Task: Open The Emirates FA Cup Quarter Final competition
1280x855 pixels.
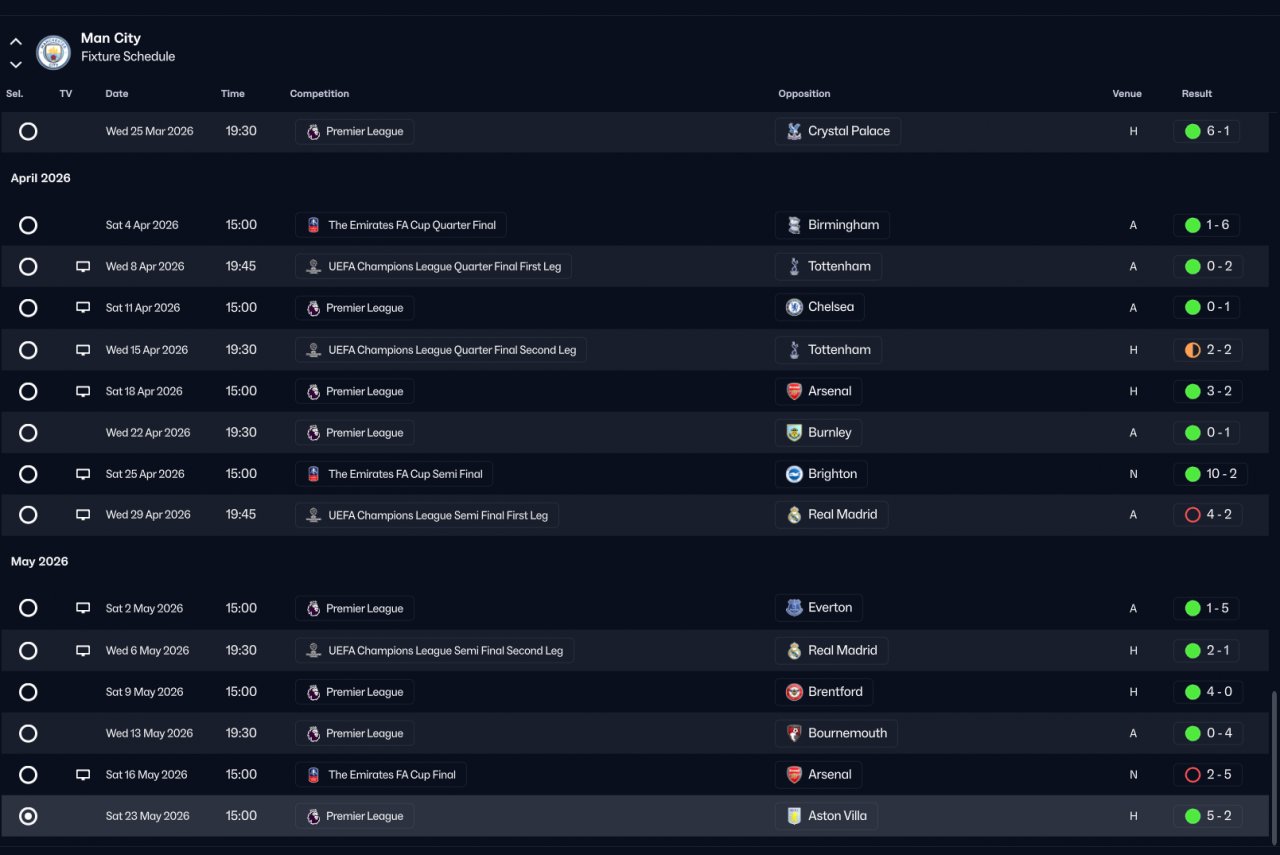Action: [x=400, y=225]
